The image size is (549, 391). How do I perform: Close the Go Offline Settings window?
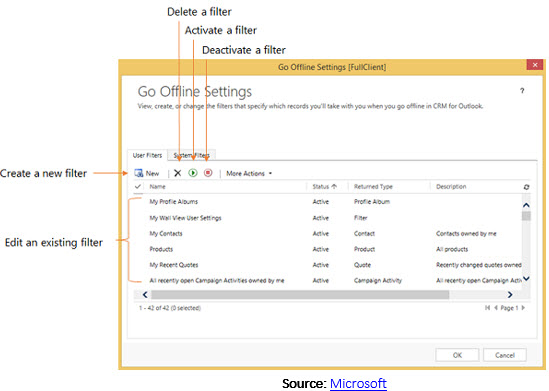coord(535,65)
